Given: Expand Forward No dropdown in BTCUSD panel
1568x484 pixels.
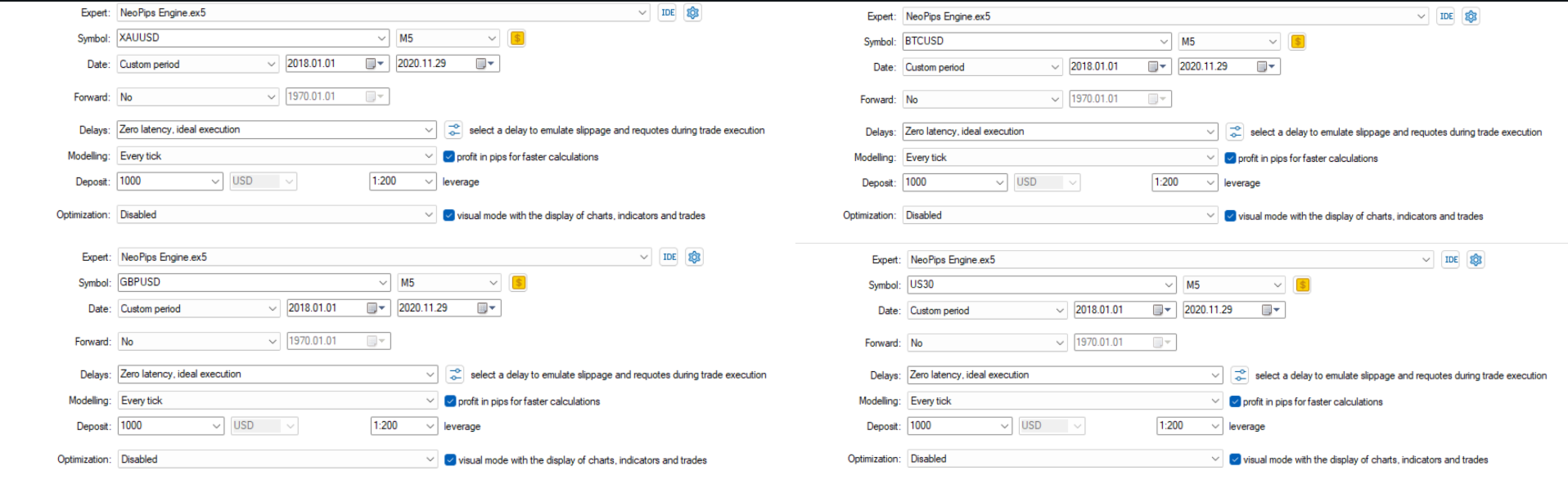Looking at the screenshot, I should pyautogui.click(x=1055, y=100).
